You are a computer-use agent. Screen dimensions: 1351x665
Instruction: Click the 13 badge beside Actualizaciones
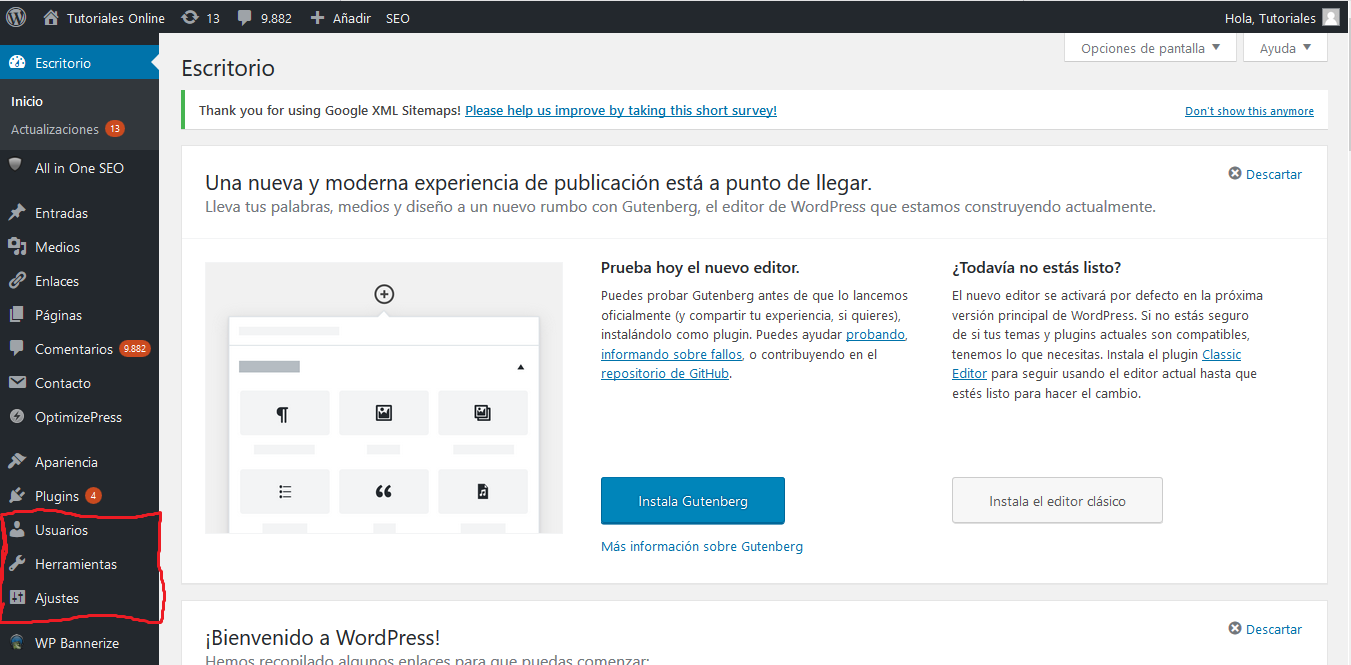click(x=115, y=129)
